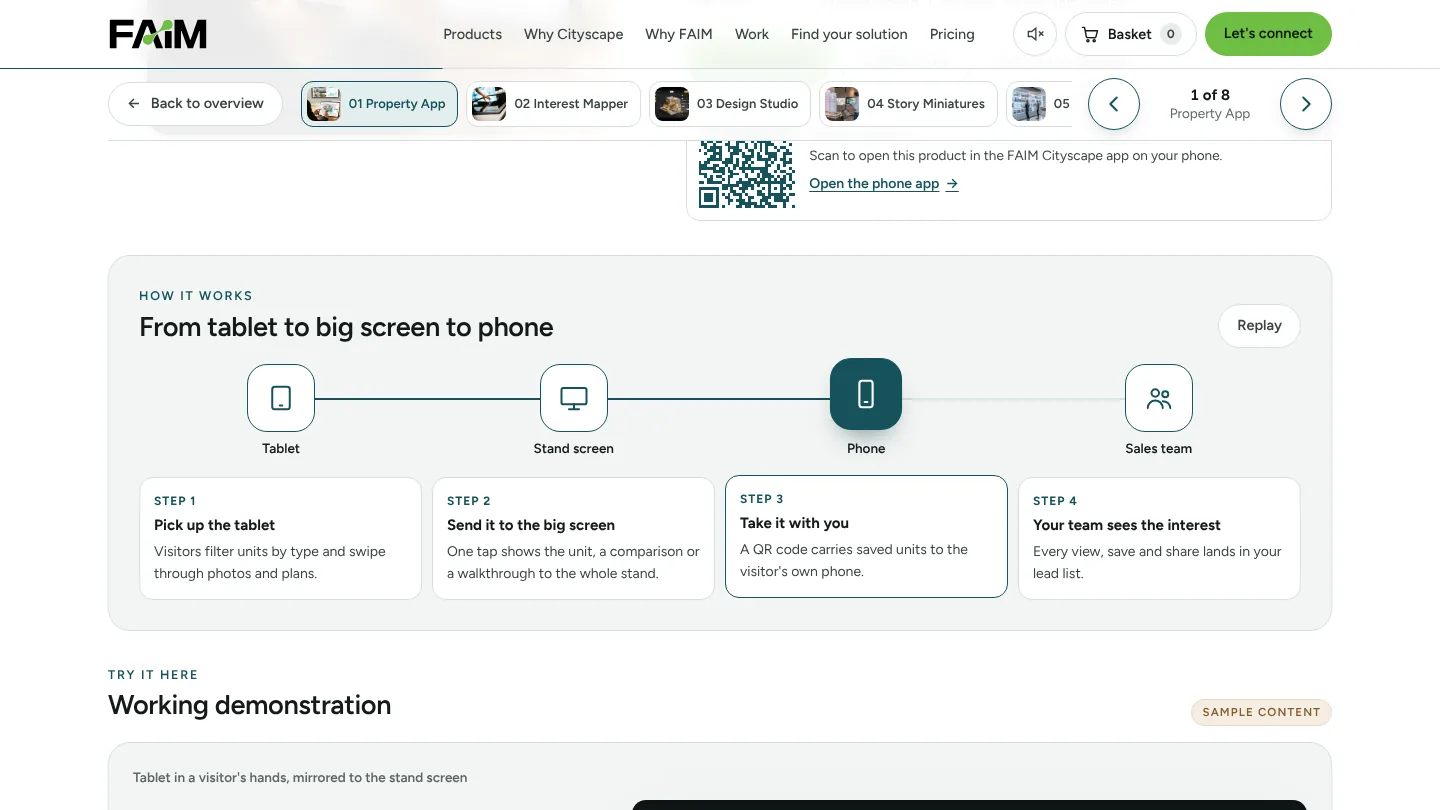The height and width of the screenshot is (810, 1440).
Task: Switch to 02 Interest Mapper tab
Action: (553, 104)
